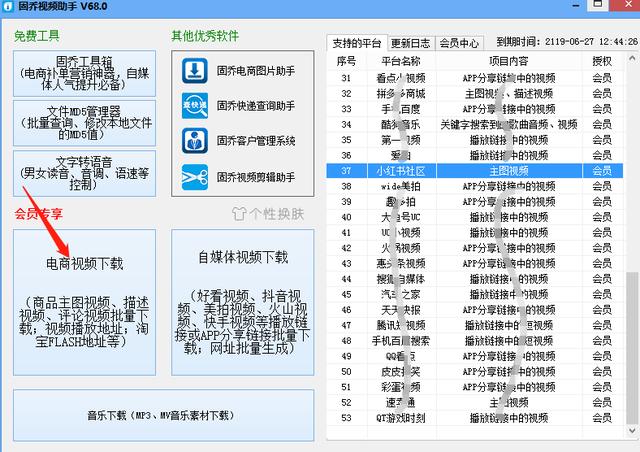The width and height of the screenshot is (640, 452).
Task: Select row 38 wide美拍
Action: pos(475,186)
